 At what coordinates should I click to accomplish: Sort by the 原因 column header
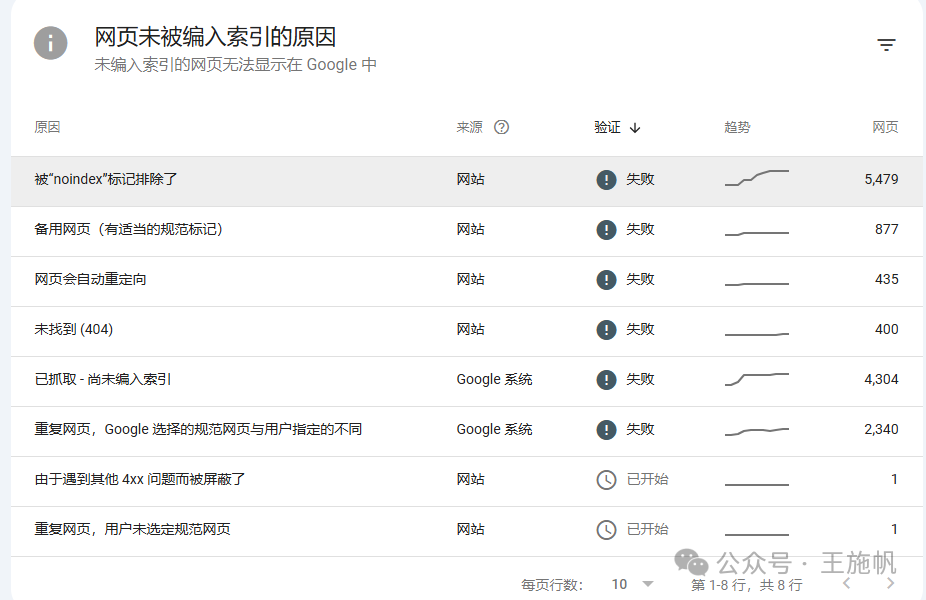click(x=47, y=127)
